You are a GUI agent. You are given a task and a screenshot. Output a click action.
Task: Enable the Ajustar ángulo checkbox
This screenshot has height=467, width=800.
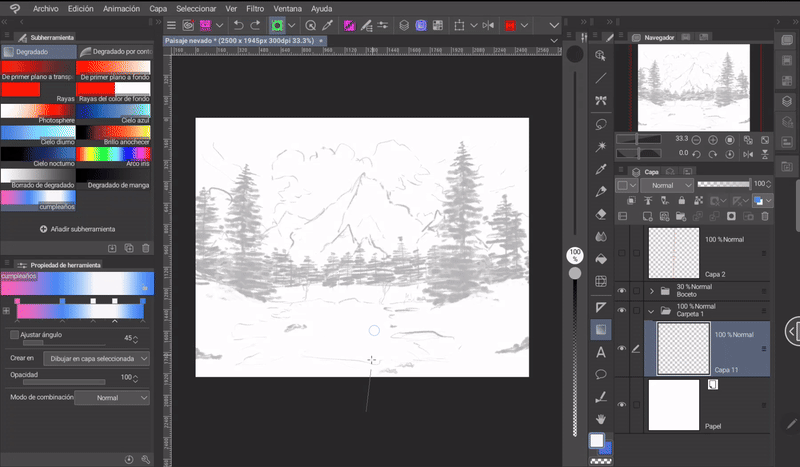[14, 335]
